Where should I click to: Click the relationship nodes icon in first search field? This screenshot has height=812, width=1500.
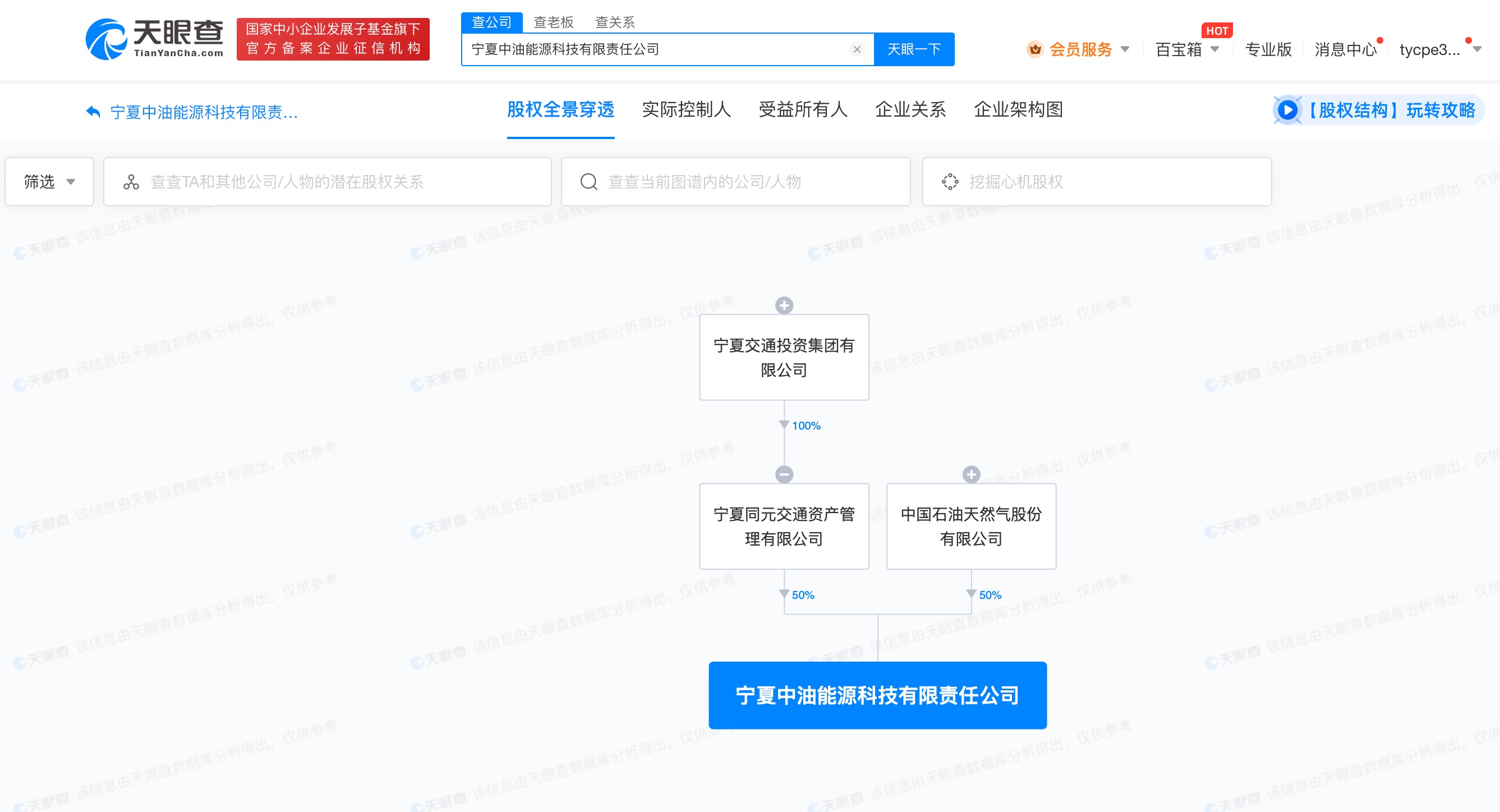point(131,182)
